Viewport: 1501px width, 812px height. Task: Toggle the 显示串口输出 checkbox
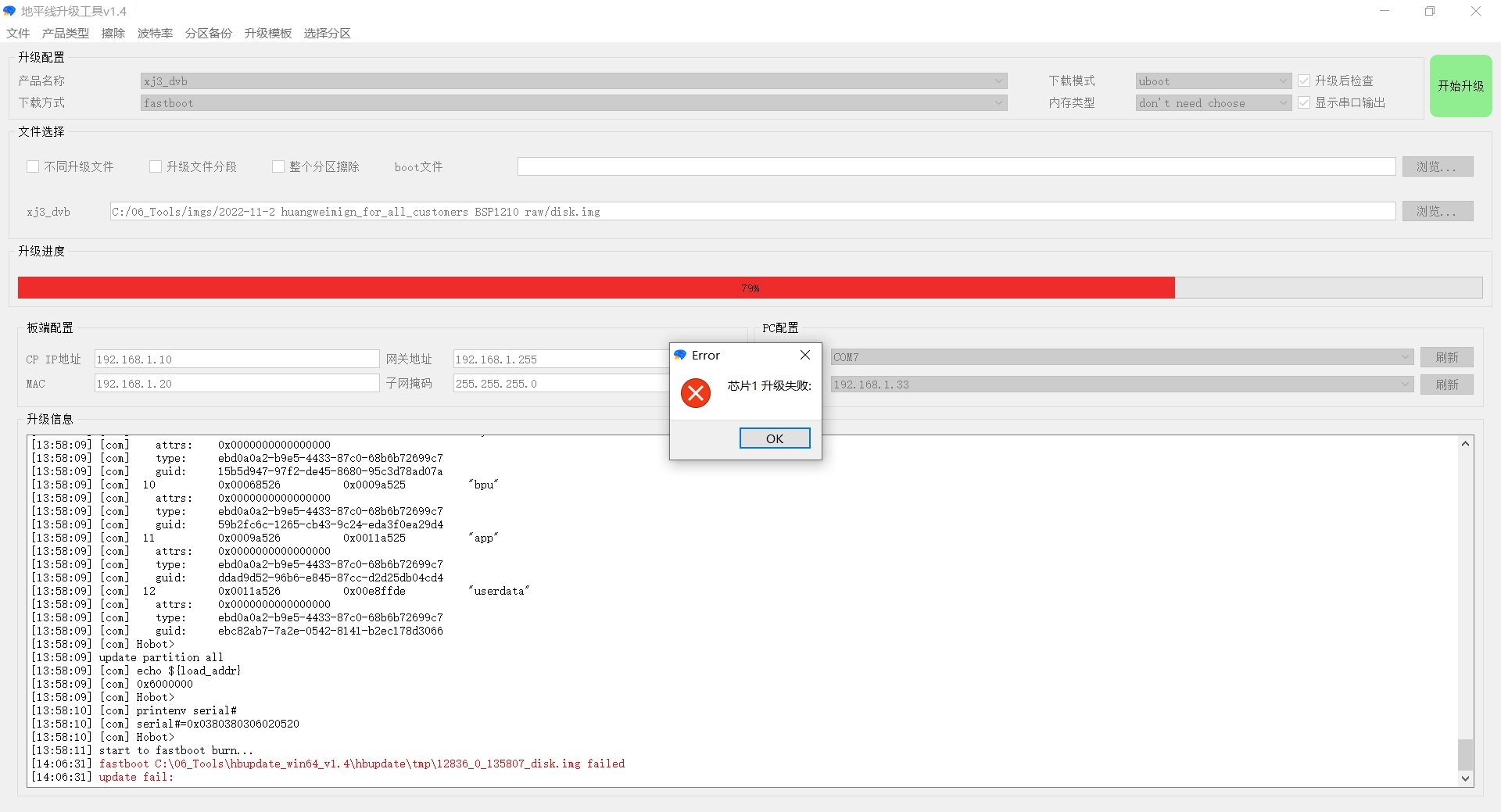[1303, 102]
